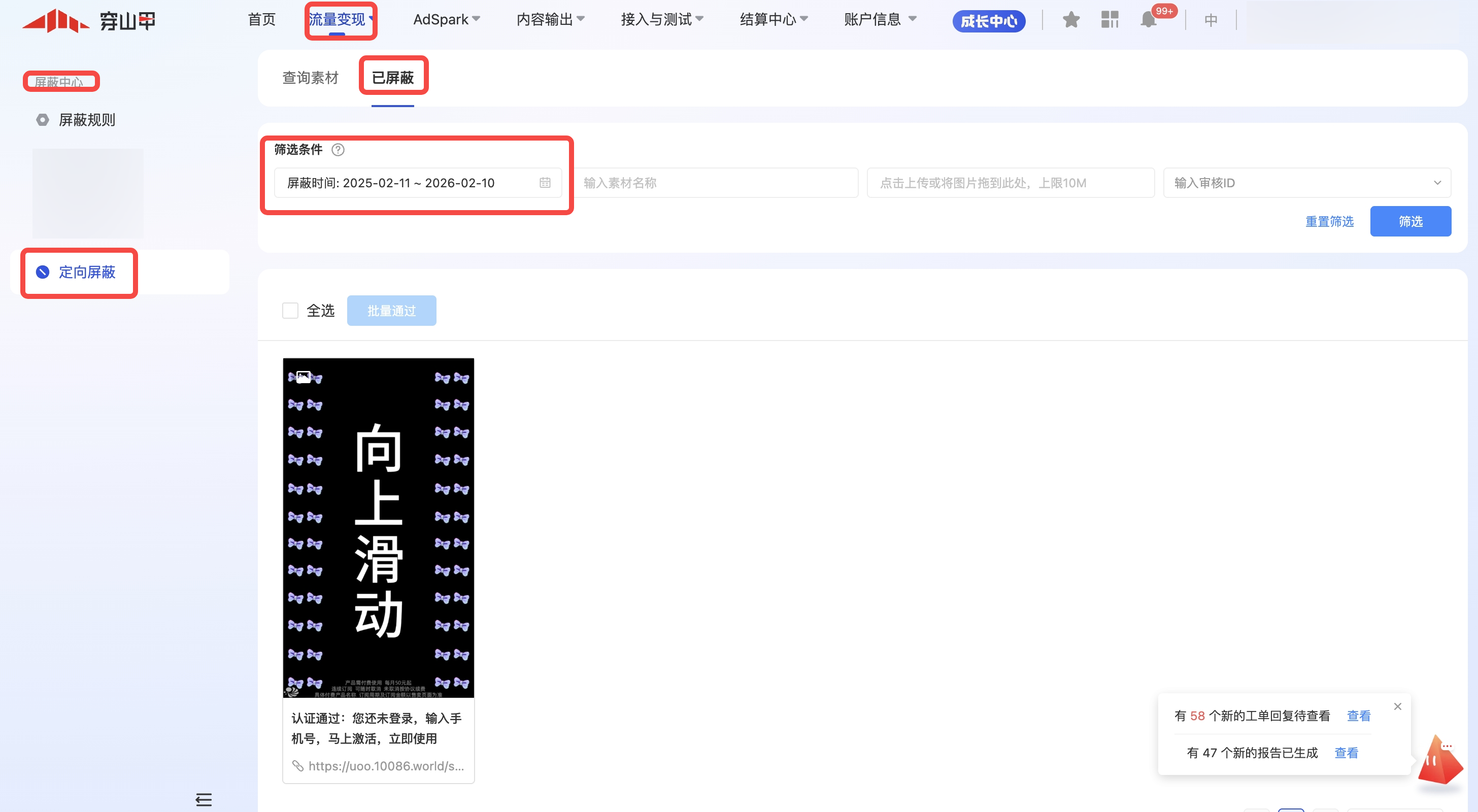The height and width of the screenshot is (812, 1478).
Task: Click the 穿山甲 logo
Action: (89, 21)
